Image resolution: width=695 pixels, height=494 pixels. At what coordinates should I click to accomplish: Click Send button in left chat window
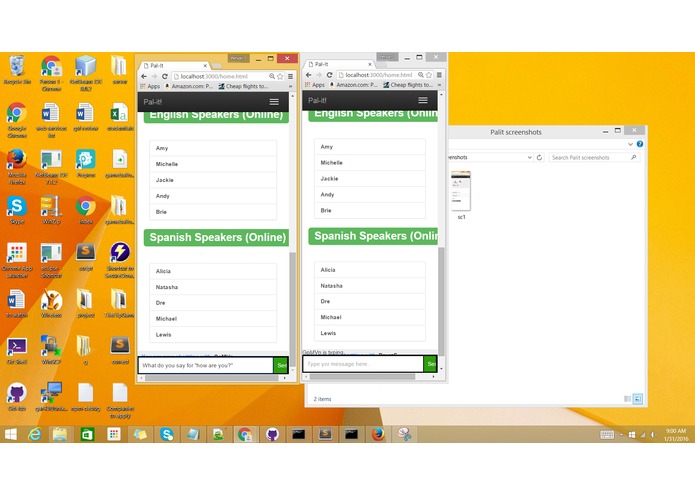281,366
